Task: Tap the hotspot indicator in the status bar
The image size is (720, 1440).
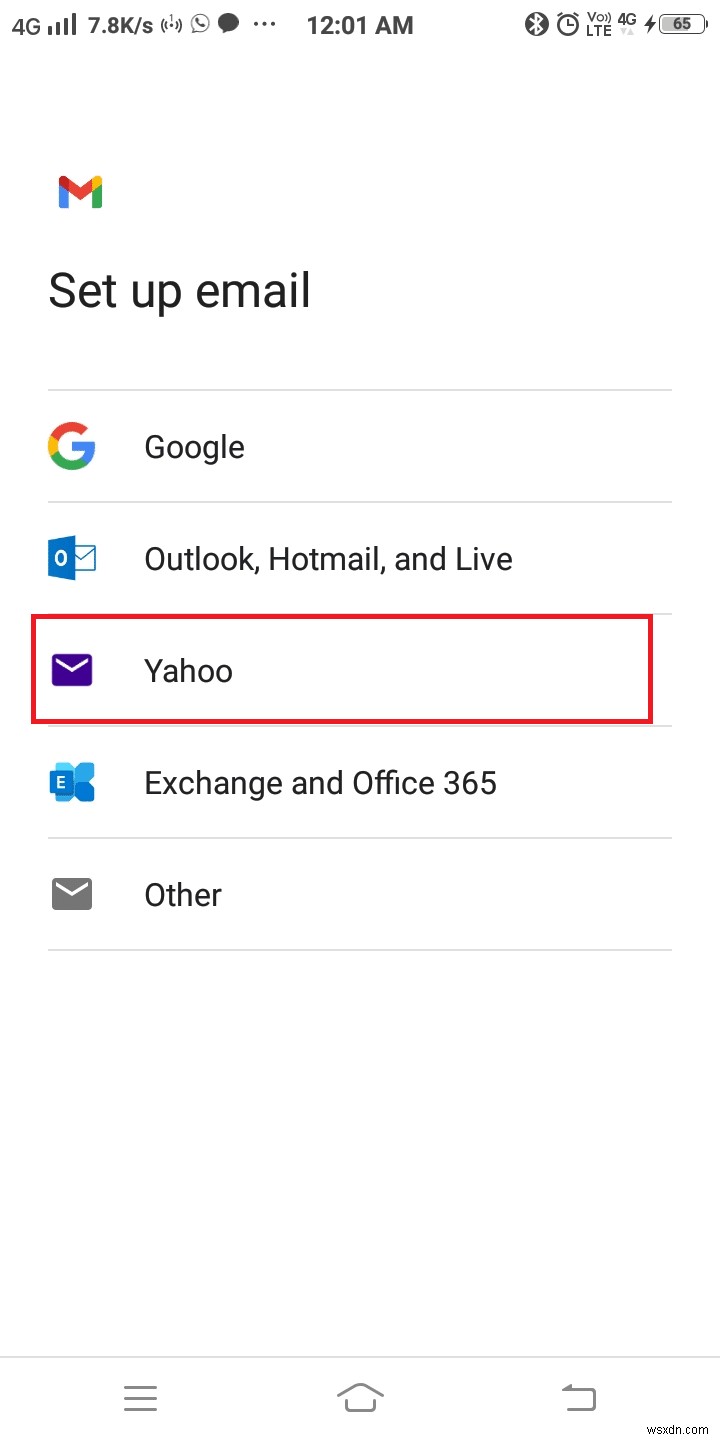Action: [x=170, y=24]
